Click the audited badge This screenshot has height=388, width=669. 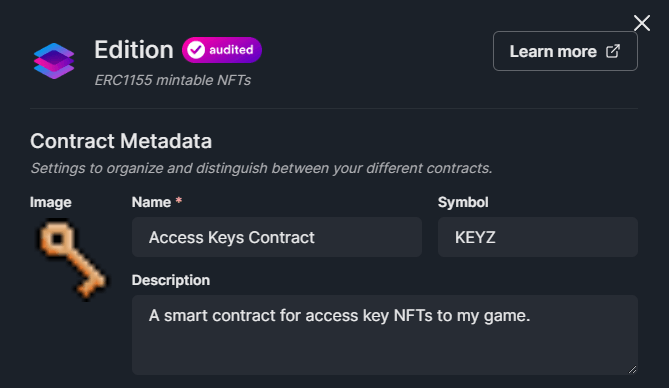pos(222,50)
